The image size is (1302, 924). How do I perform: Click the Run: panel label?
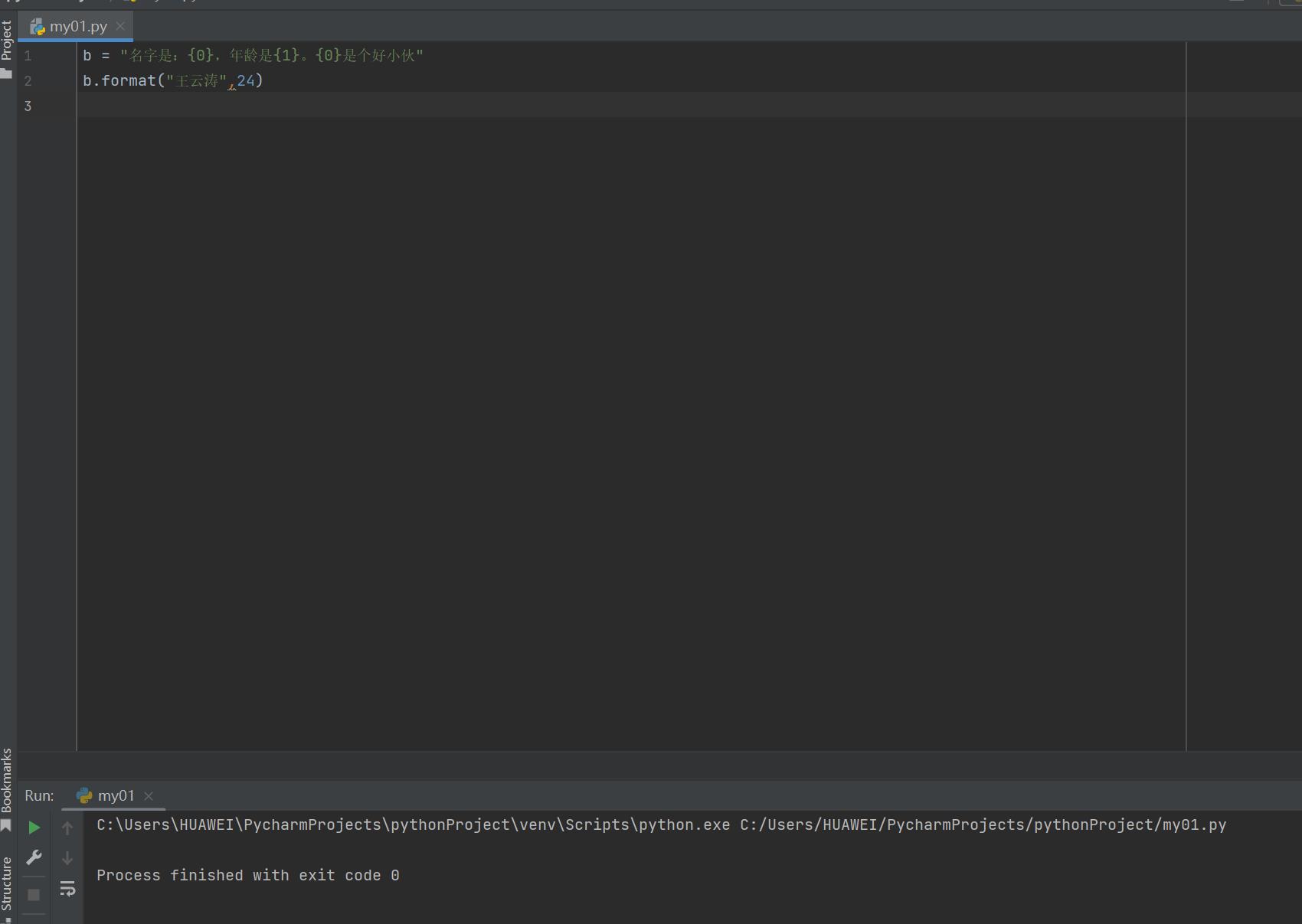click(x=39, y=796)
